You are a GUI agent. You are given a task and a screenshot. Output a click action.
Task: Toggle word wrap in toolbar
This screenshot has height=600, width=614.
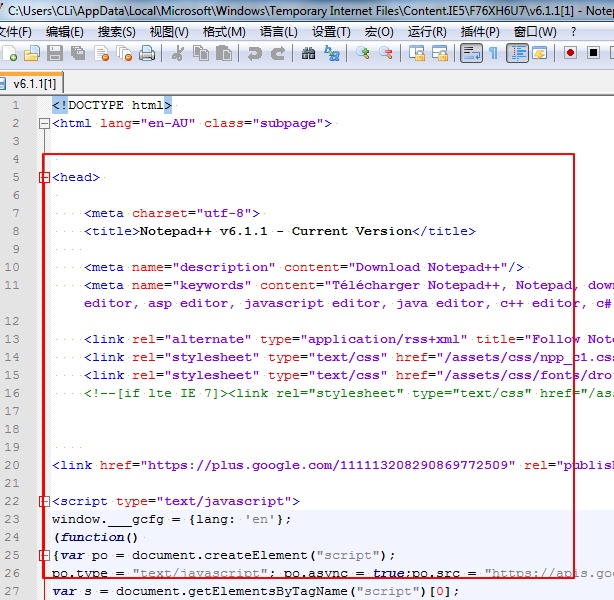(x=471, y=53)
